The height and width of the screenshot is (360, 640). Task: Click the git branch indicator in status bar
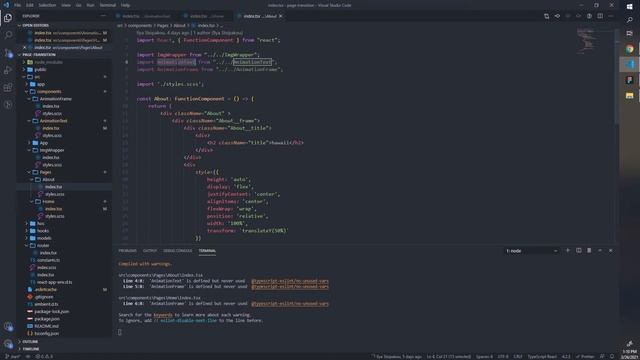pos(13,357)
